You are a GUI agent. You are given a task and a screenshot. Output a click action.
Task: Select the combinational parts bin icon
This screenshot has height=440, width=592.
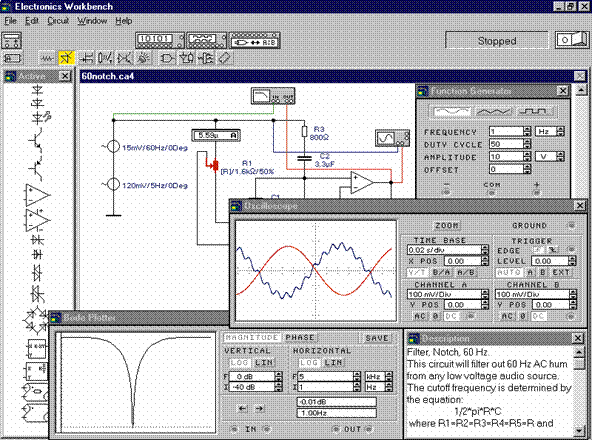coord(187,58)
